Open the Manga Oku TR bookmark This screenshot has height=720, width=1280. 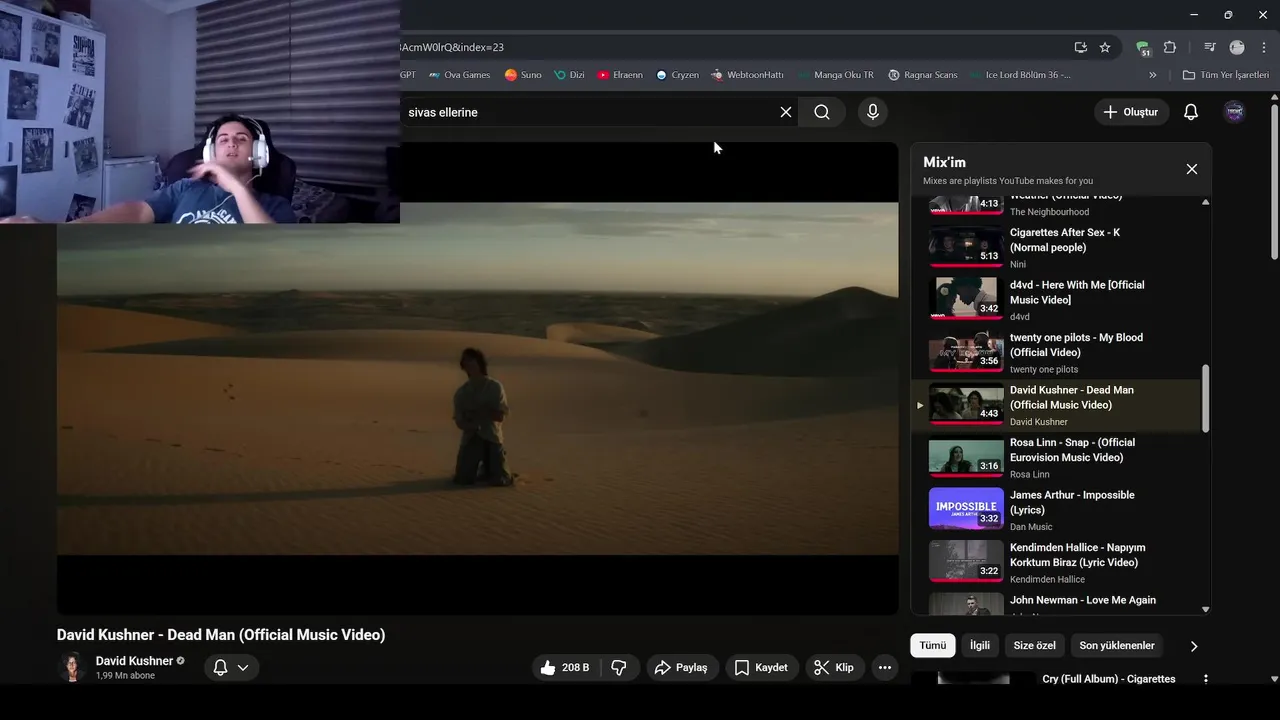[836, 75]
